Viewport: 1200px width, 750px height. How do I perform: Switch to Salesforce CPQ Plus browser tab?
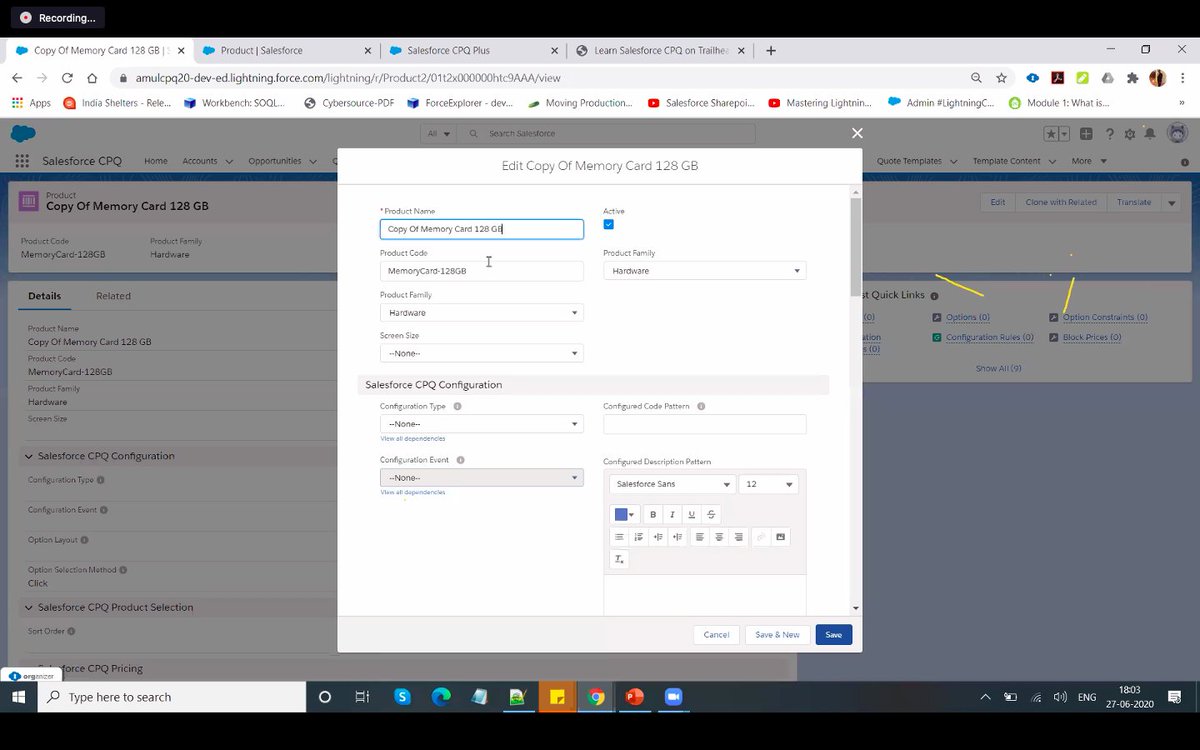(474, 50)
